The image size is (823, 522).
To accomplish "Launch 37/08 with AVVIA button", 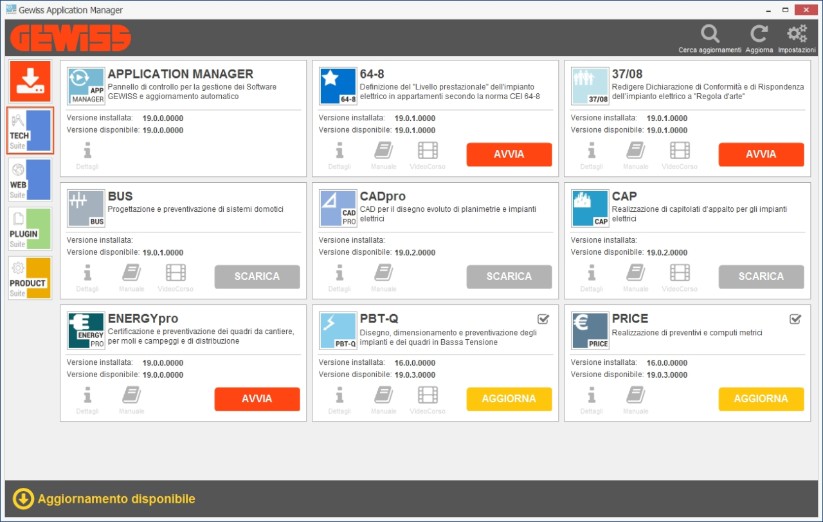I will point(761,154).
